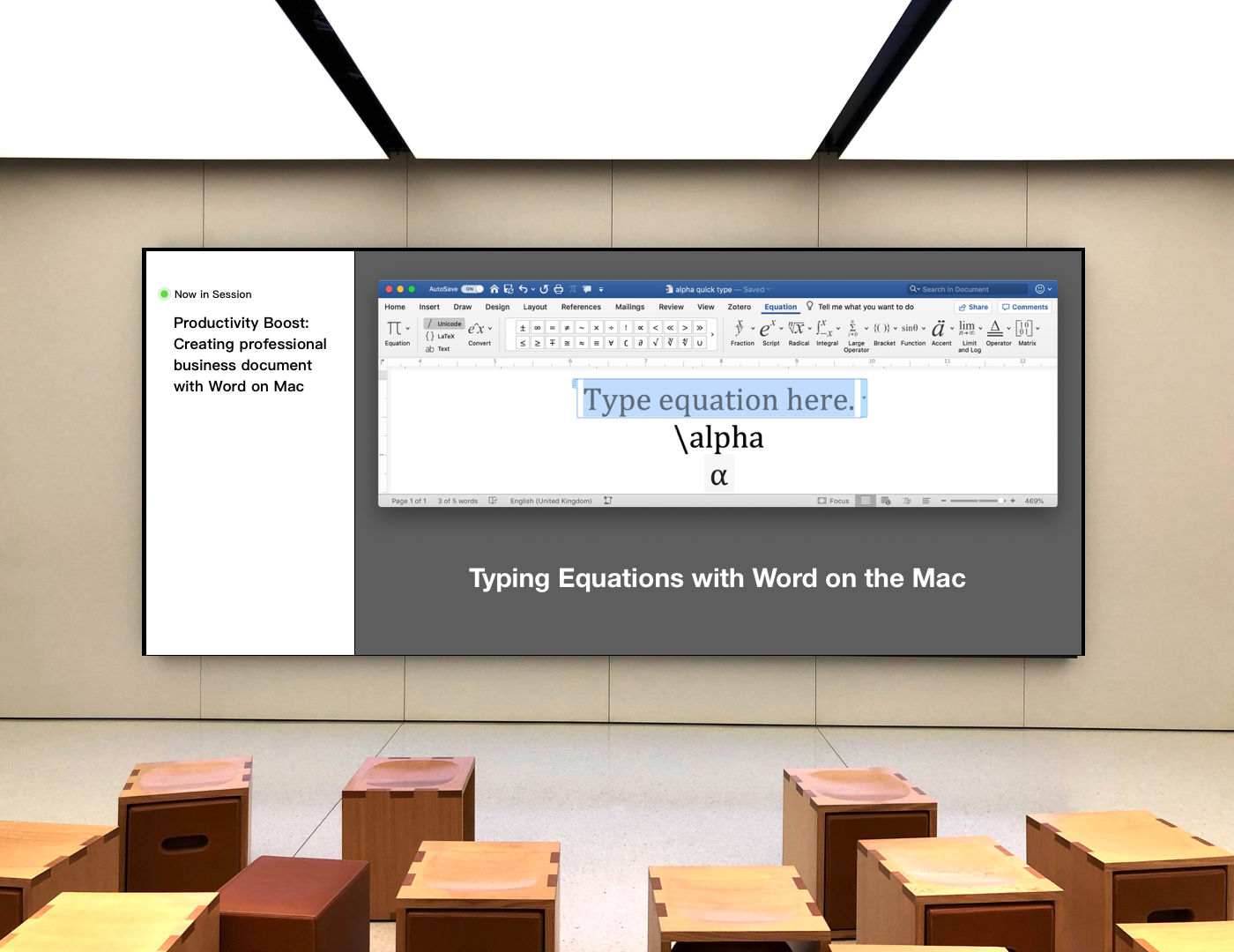Open the Home ribbon tab
The height and width of the screenshot is (952, 1234).
(x=395, y=307)
